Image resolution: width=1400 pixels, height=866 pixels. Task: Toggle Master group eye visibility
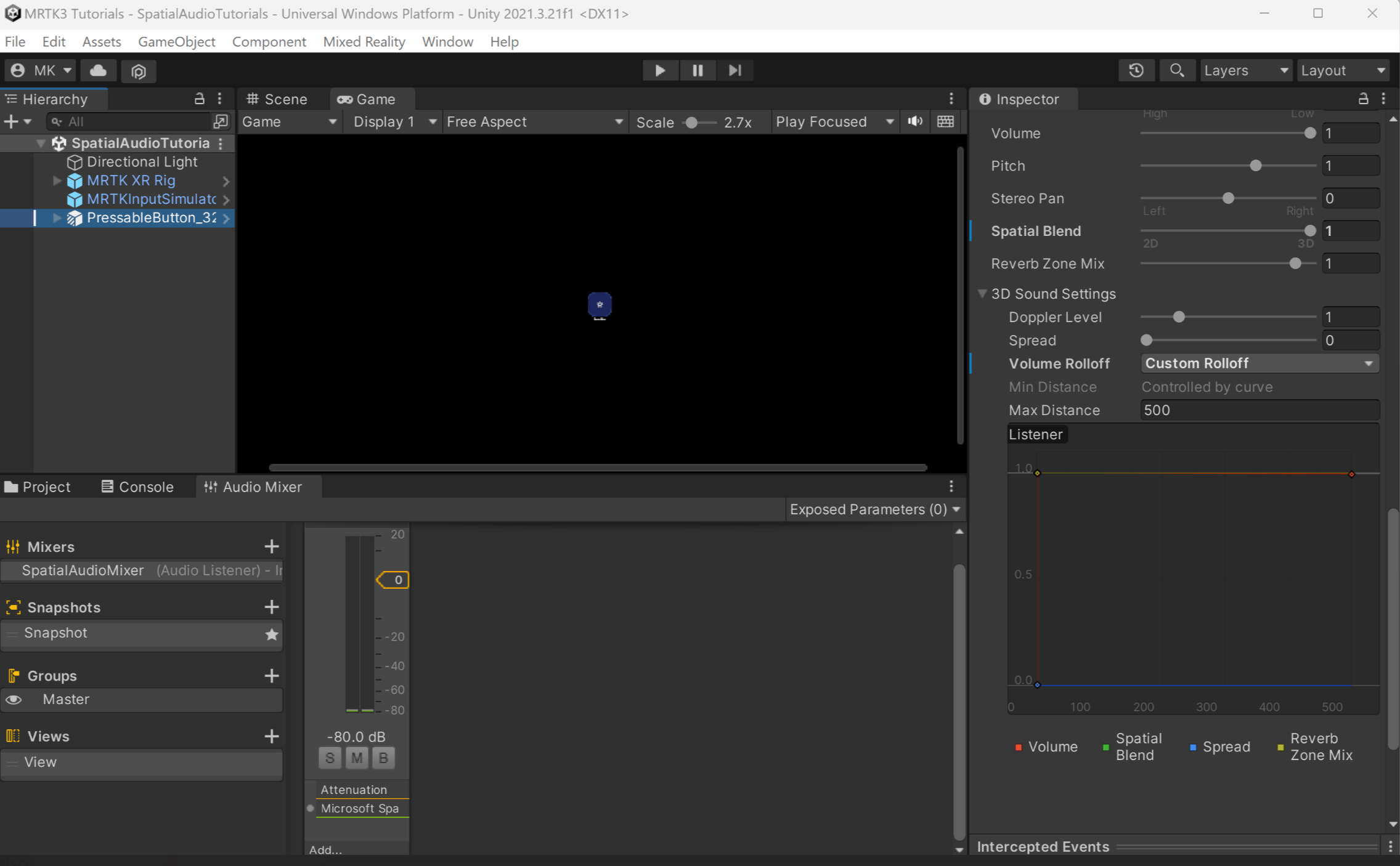point(13,700)
